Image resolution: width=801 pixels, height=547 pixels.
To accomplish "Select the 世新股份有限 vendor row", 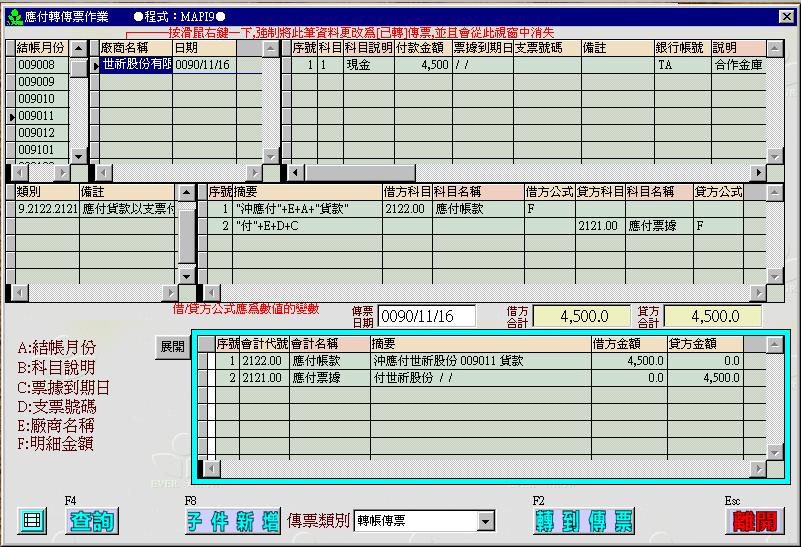I will pos(136,65).
